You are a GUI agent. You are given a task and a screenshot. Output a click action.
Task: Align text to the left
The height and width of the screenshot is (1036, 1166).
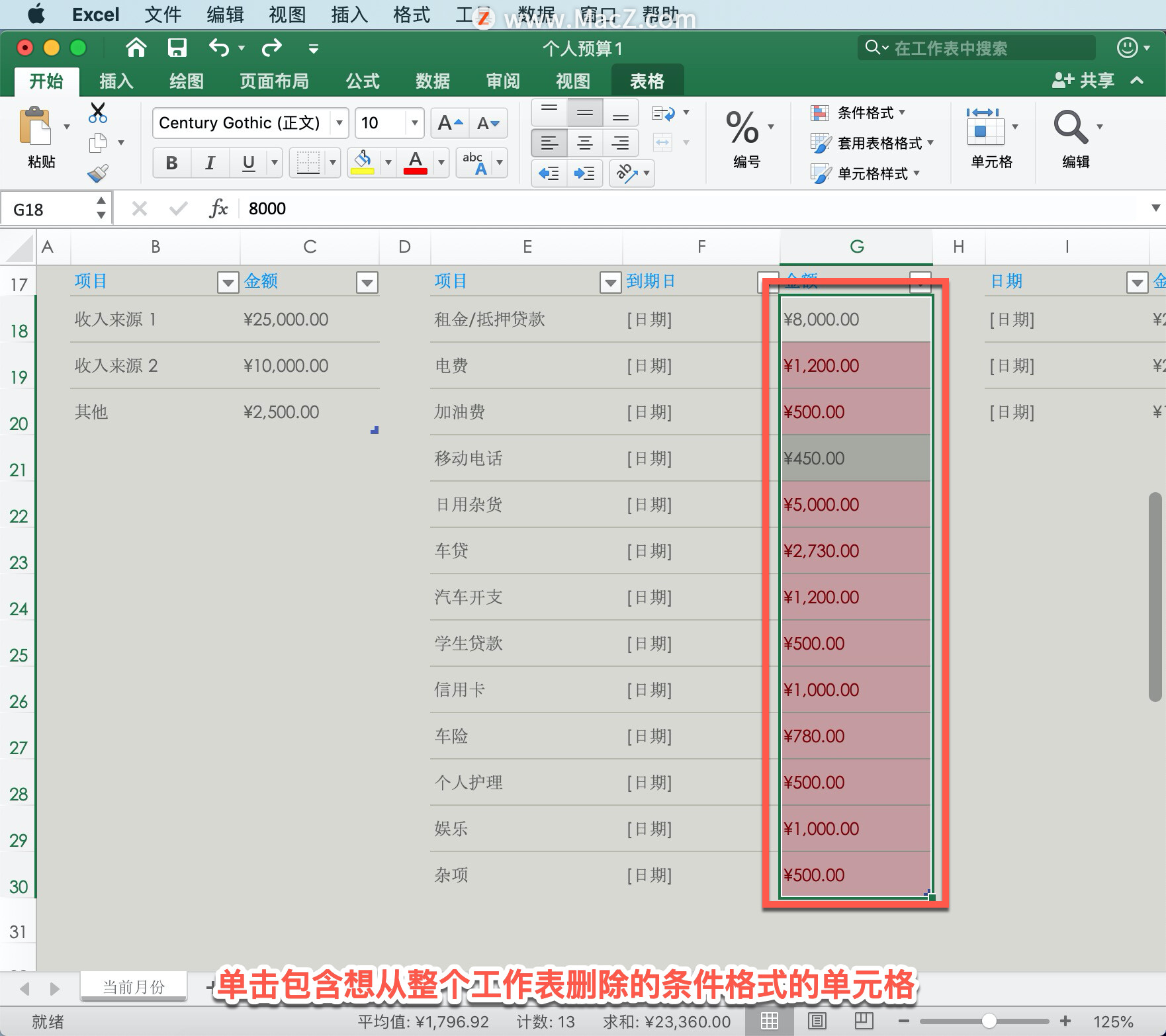coord(549,143)
